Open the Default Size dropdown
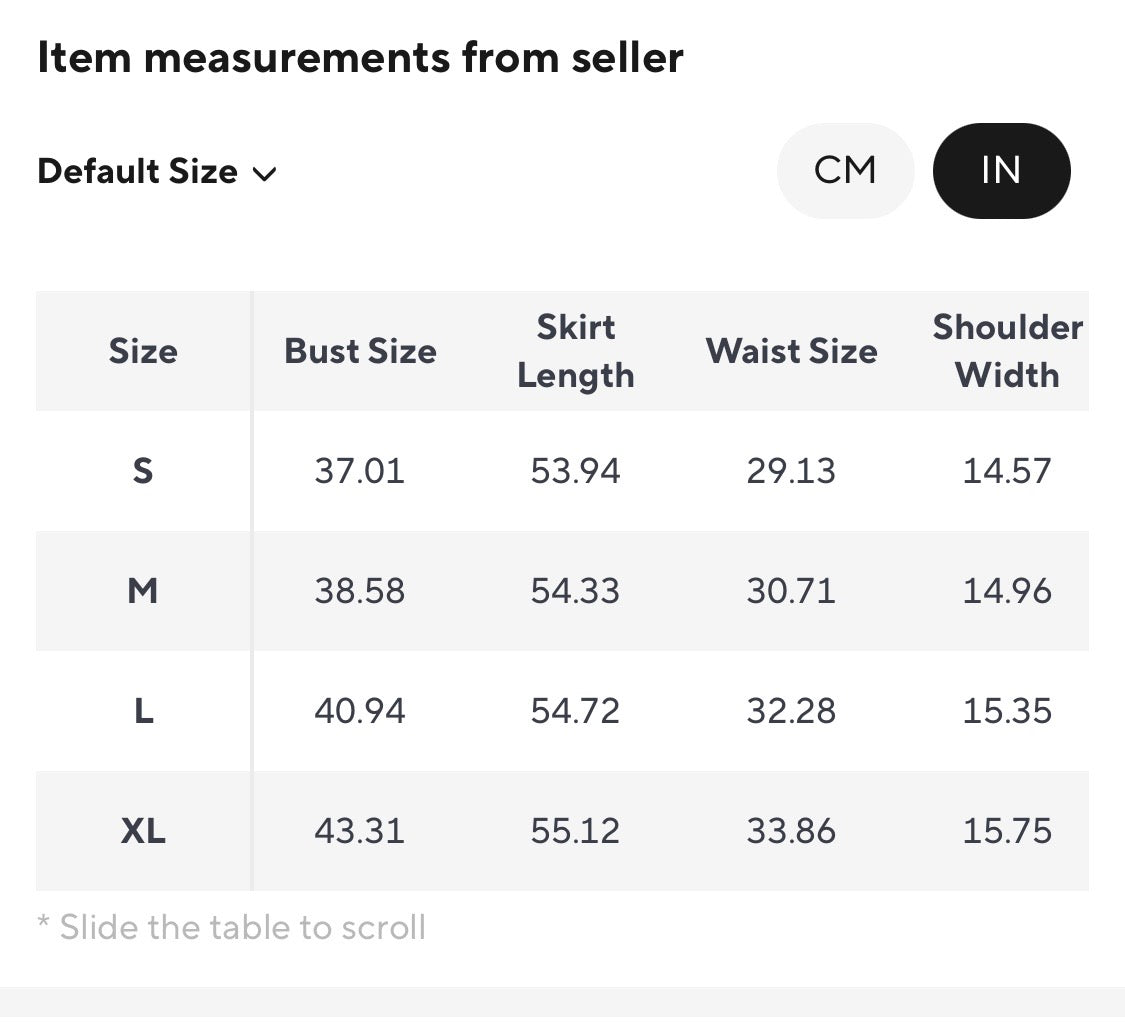1125x1029 pixels. coord(157,172)
